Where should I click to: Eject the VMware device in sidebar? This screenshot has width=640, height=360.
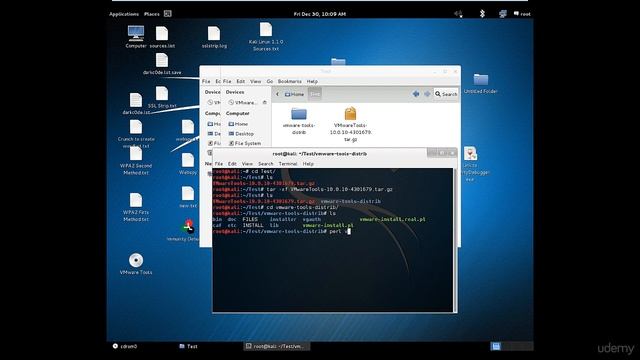(x=264, y=102)
